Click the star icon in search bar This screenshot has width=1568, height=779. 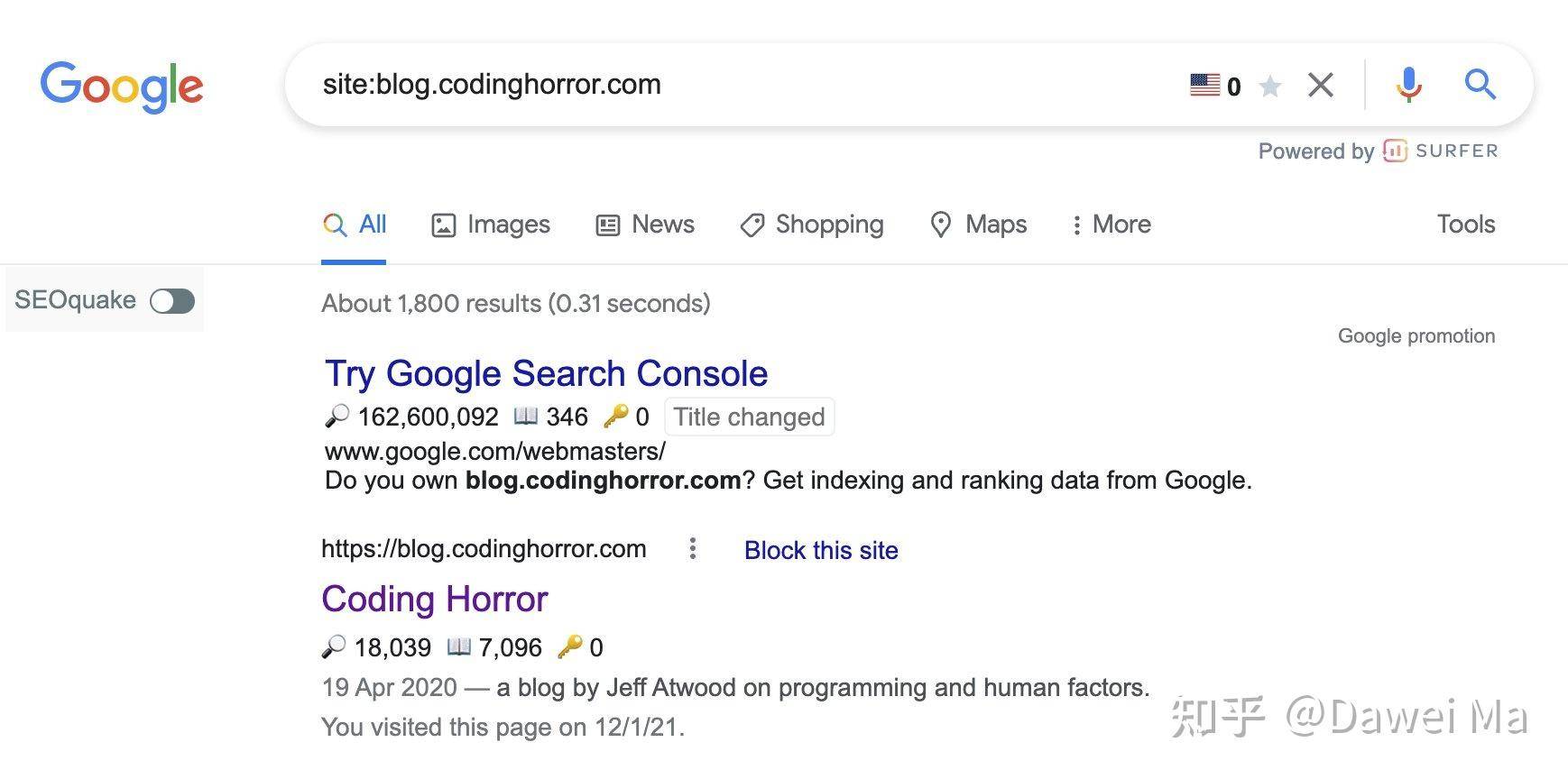(1270, 86)
